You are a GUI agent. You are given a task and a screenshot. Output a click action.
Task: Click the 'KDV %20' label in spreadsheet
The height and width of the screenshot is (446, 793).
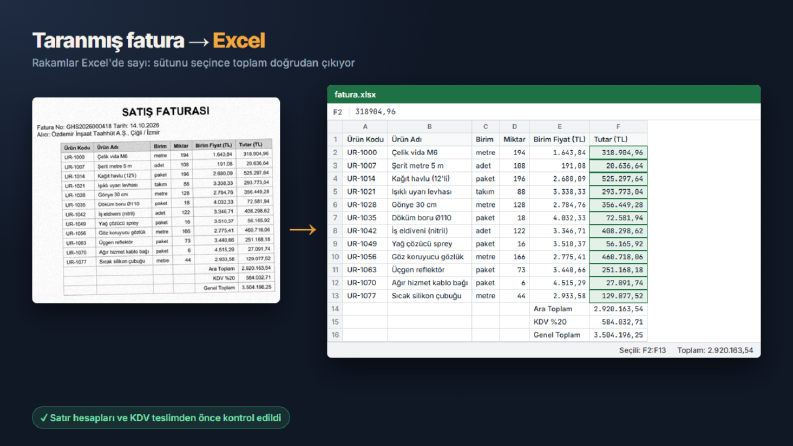[x=559, y=322]
